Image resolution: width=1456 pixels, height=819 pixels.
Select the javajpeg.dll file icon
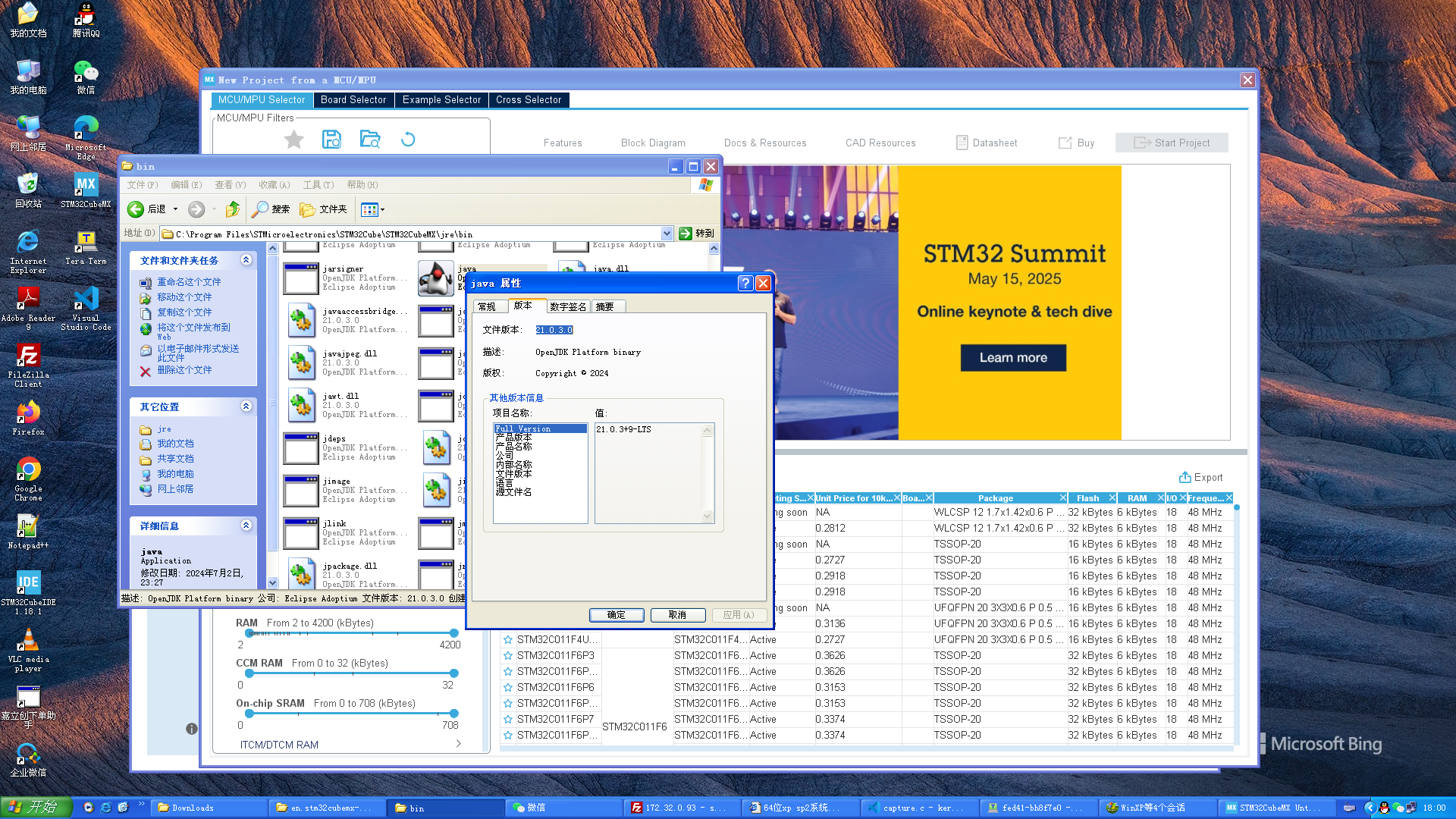coord(301,363)
